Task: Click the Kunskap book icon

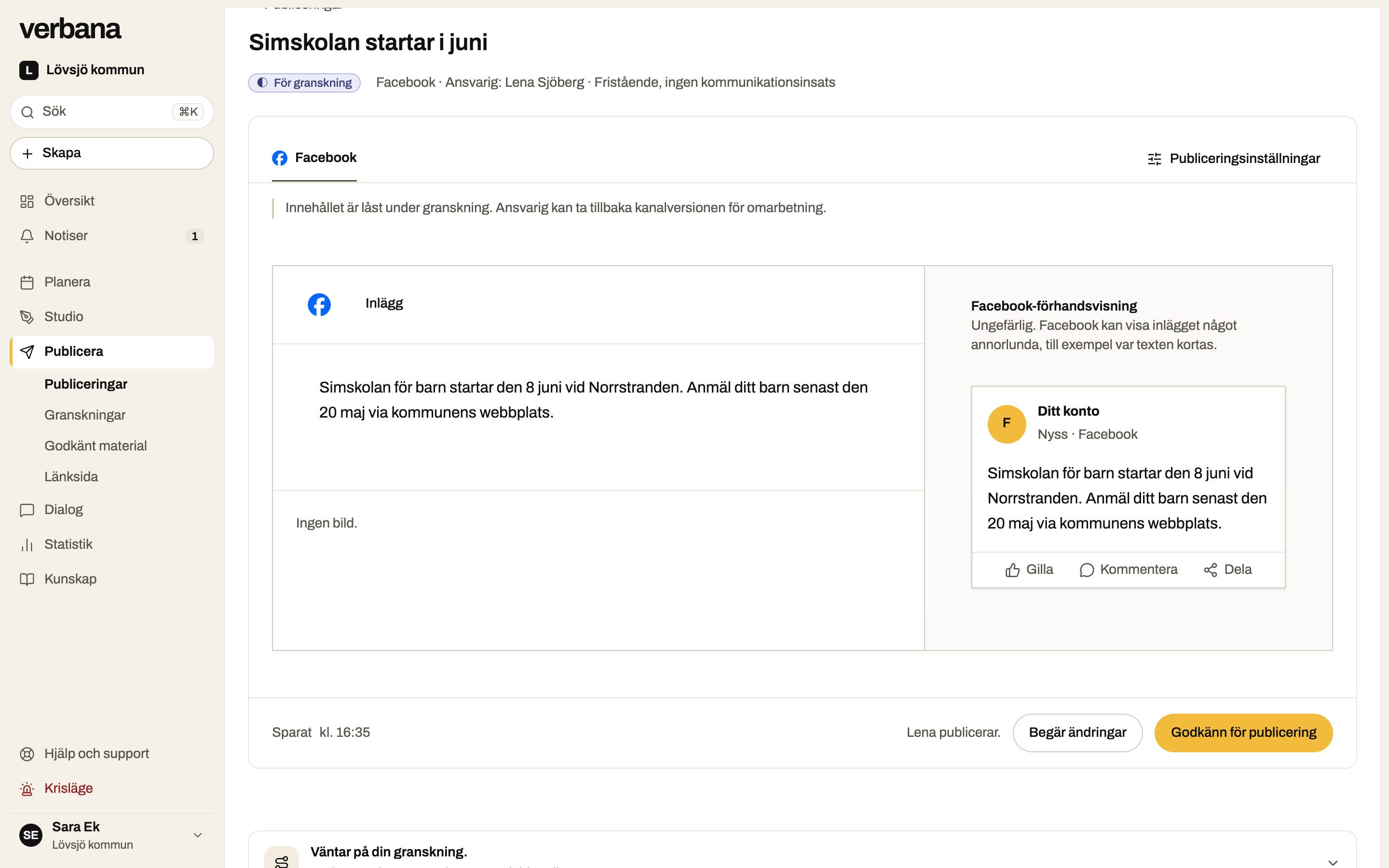Action: click(27, 579)
